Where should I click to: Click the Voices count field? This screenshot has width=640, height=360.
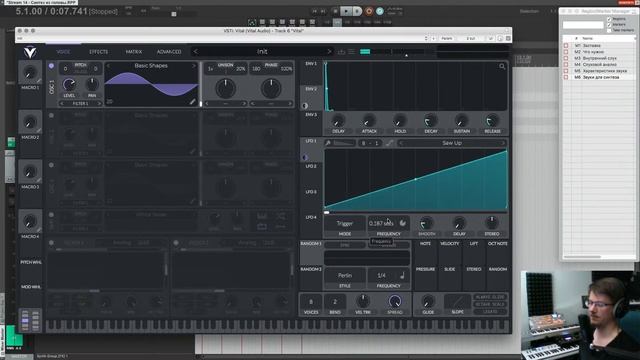click(x=311, y=302)
